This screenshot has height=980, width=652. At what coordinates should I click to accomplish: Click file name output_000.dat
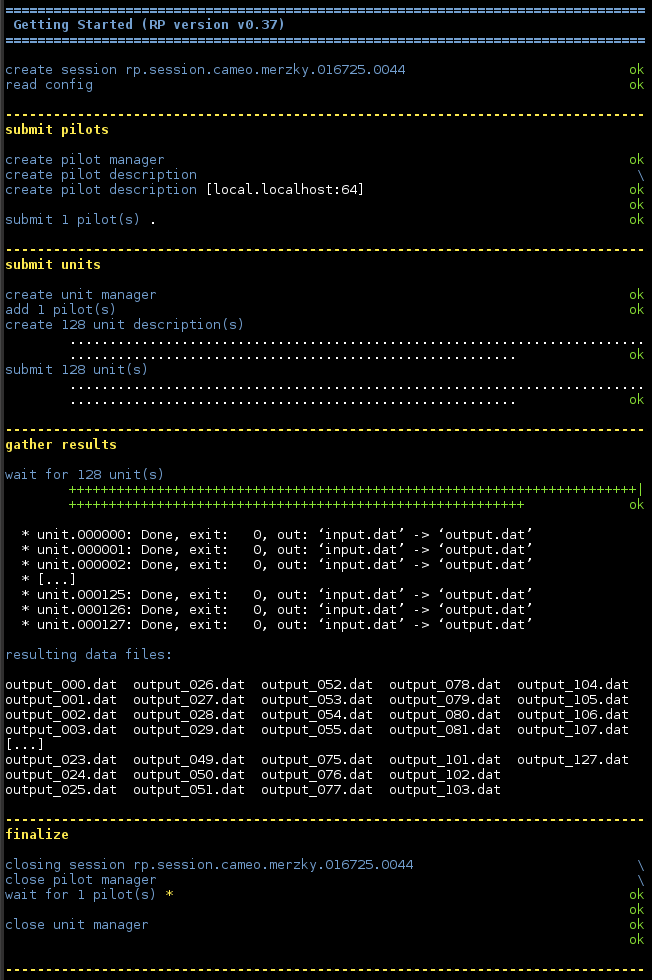click(x=61, y=684)
